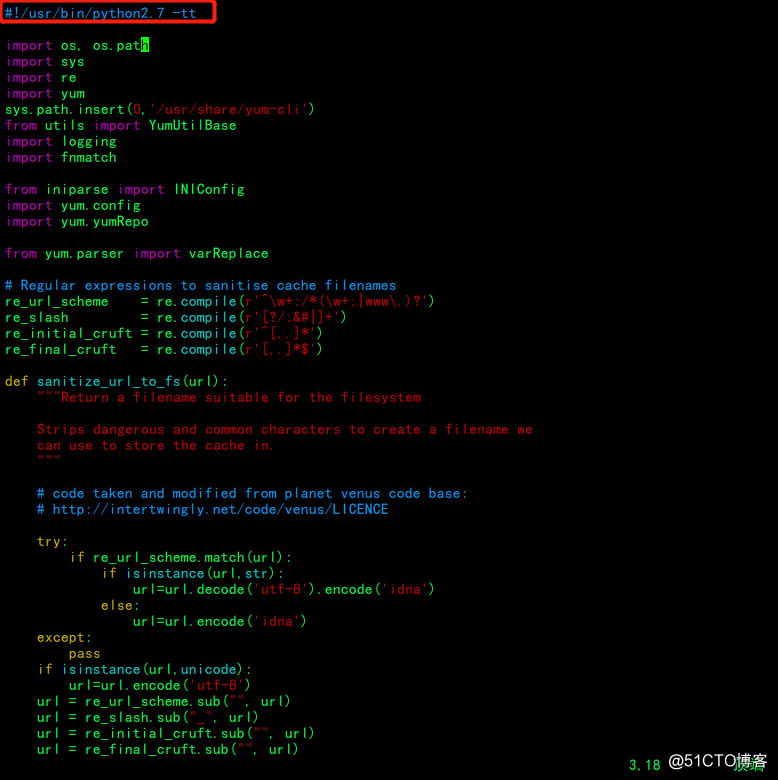The image size is (778, 780).
Task: Click the 're_slash.sub' assignment line
Action: [x=148, y=717]
